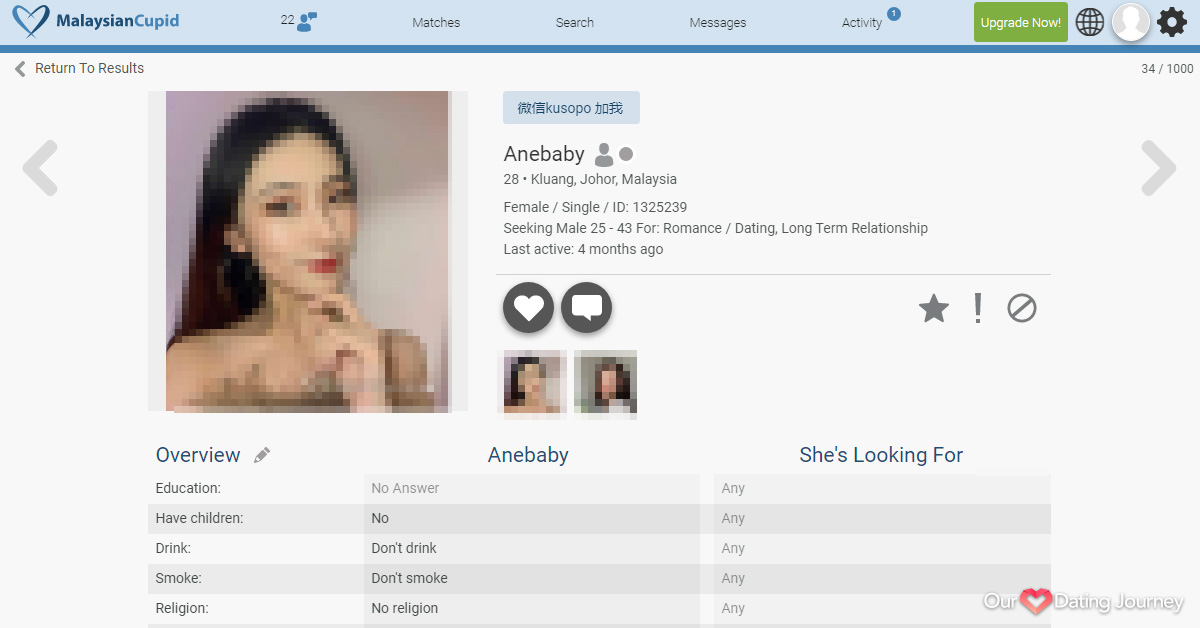Click the '28 • Kluang, Johor, Malaysia' location text

pyautogui.click(x=590, y=179)
